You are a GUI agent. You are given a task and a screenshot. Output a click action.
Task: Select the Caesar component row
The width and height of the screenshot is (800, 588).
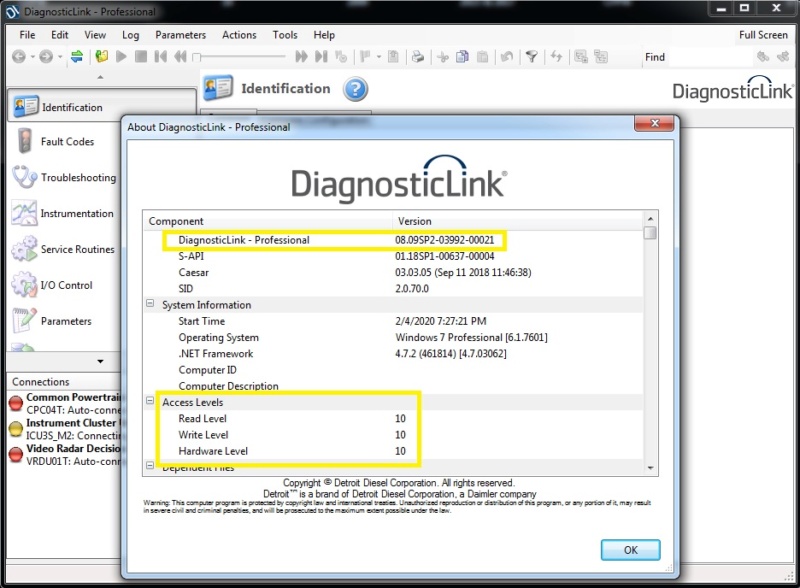[393, 273]
